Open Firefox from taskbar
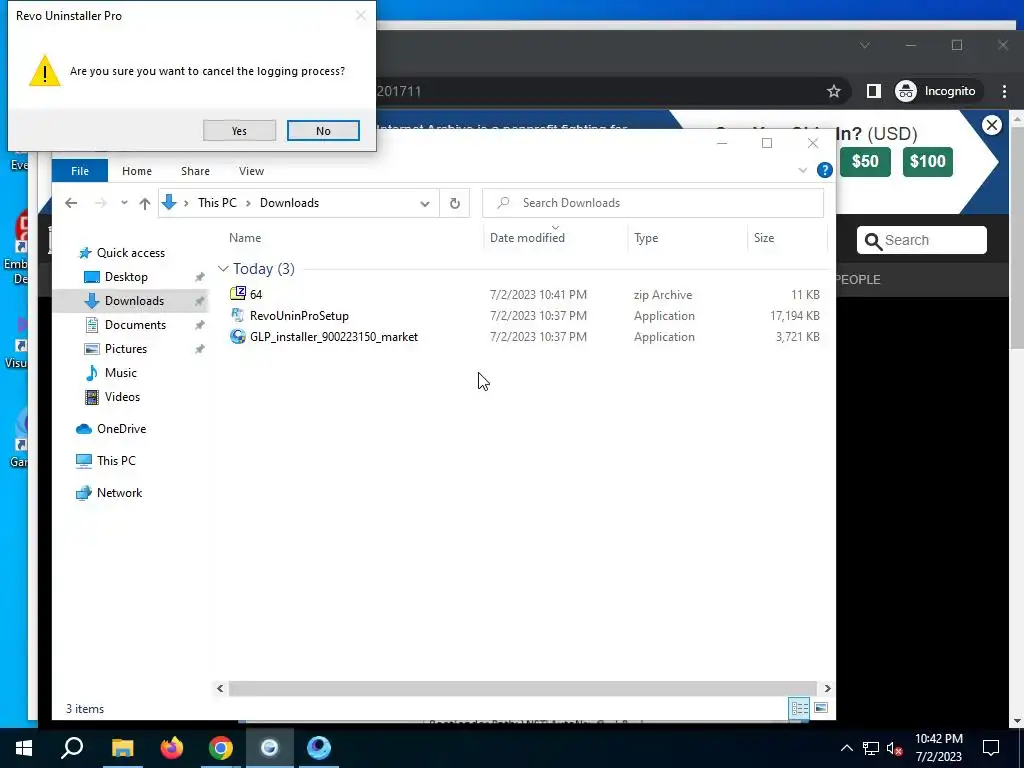The width and height of the screenshot is (1024, 768). (x=172, y=748)
